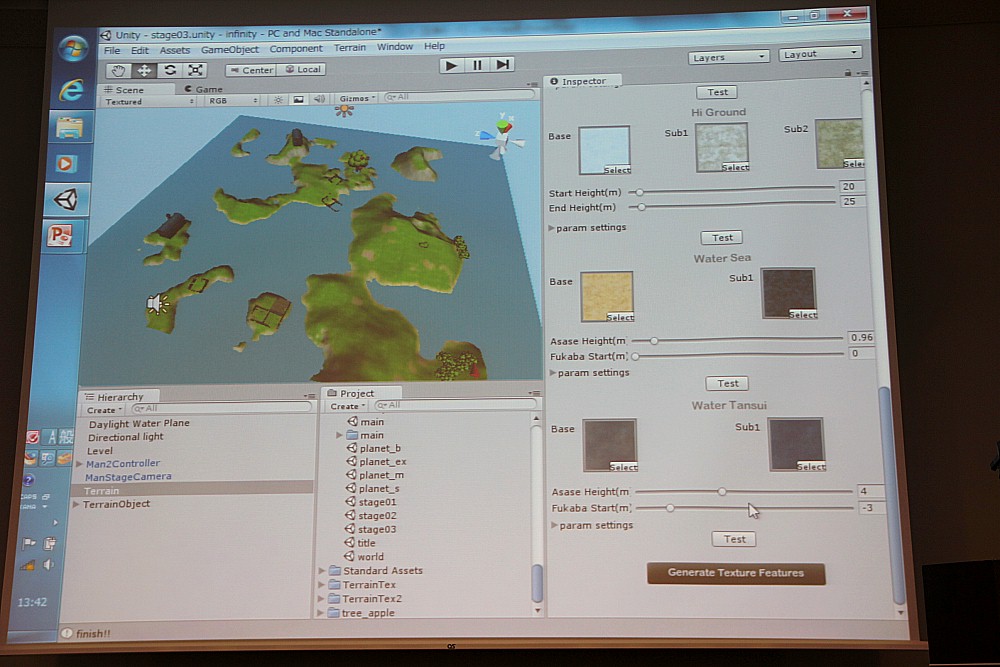Select planet_ex in Project panel
The image size is (1000, 667).
[x=382, y=462]
